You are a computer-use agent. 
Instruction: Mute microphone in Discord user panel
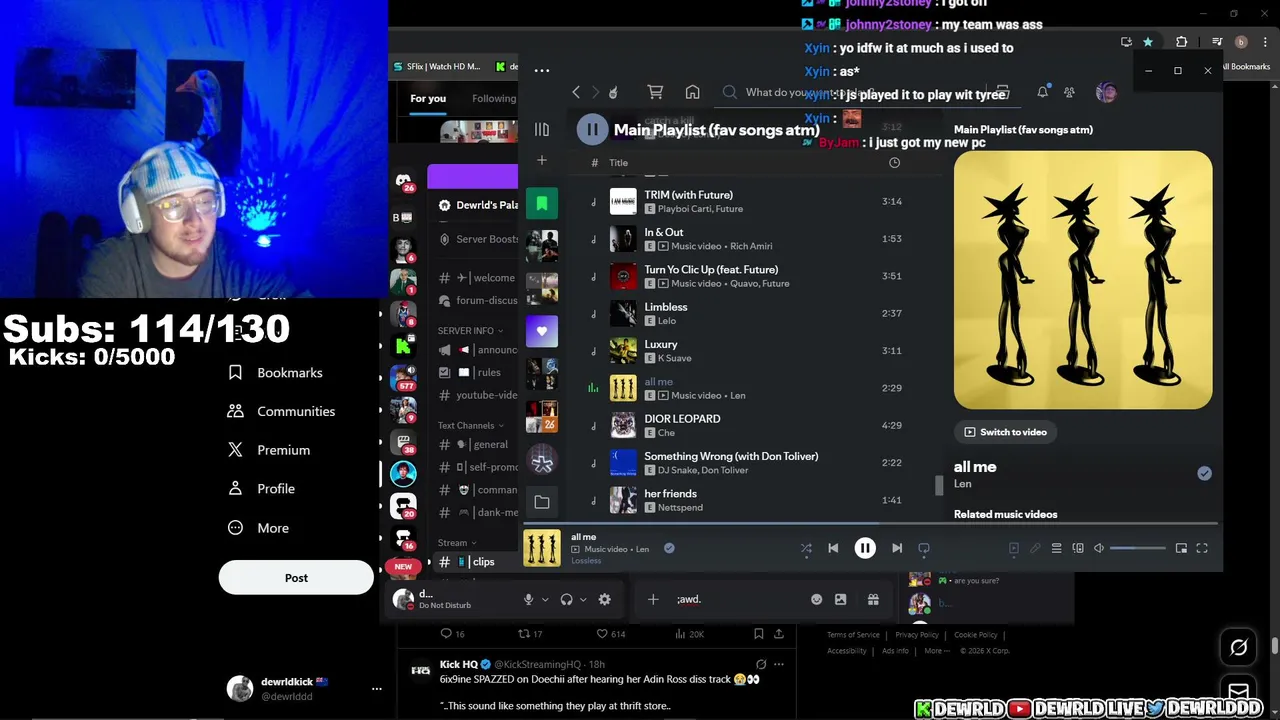tap(528, 599)
